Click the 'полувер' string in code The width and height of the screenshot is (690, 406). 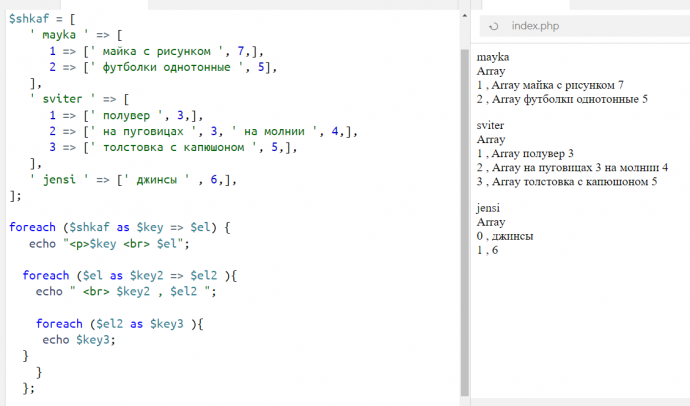[126, 116]
